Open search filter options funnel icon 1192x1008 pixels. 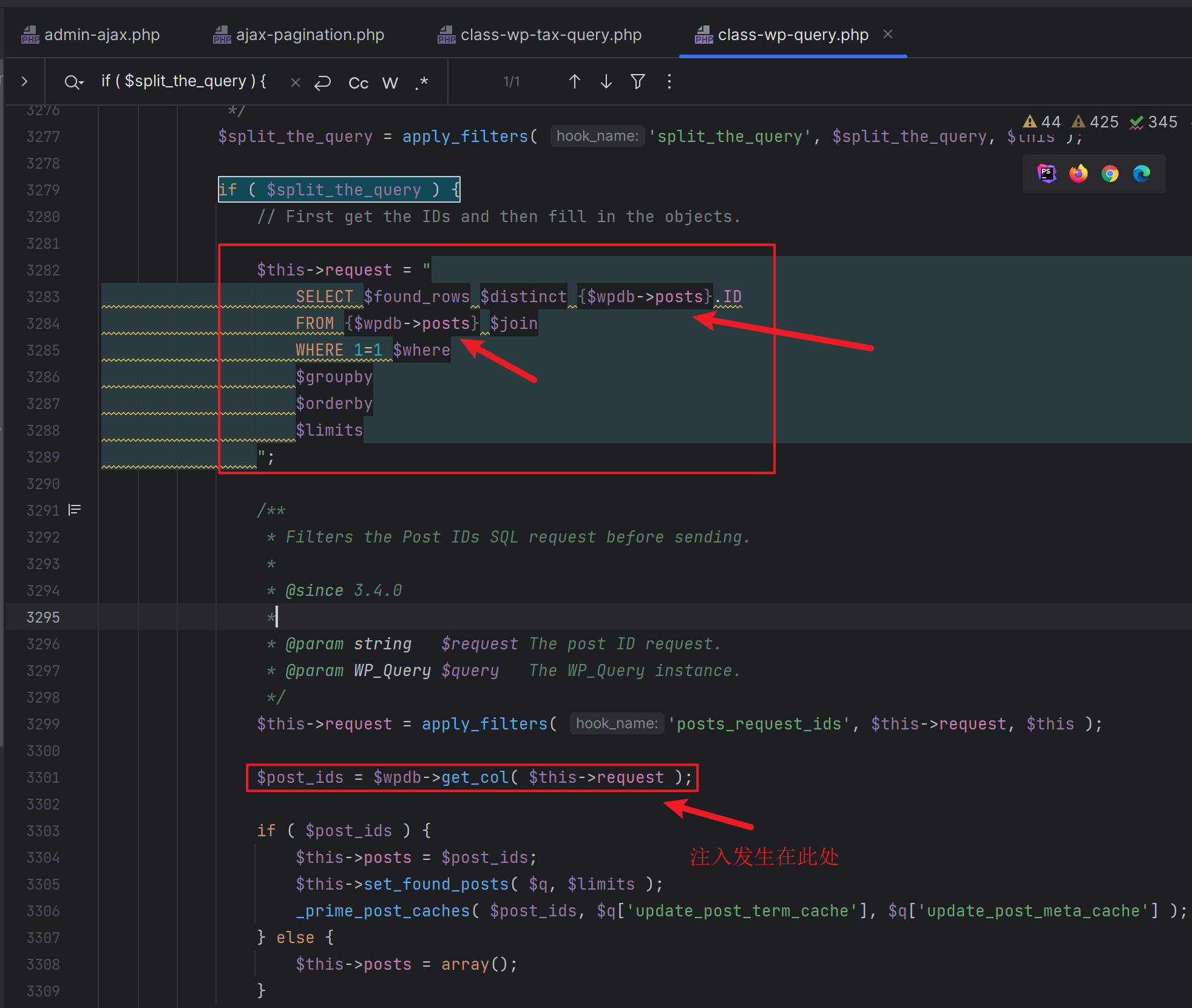click(637, 82)
